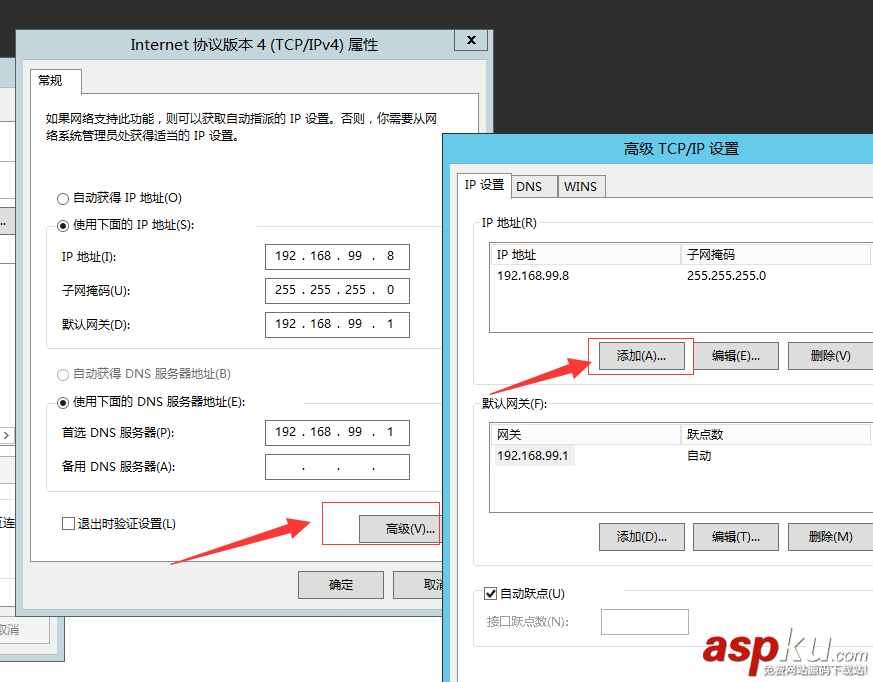
Task: Select the 常规 tab
Action: (x=55, y=81)
